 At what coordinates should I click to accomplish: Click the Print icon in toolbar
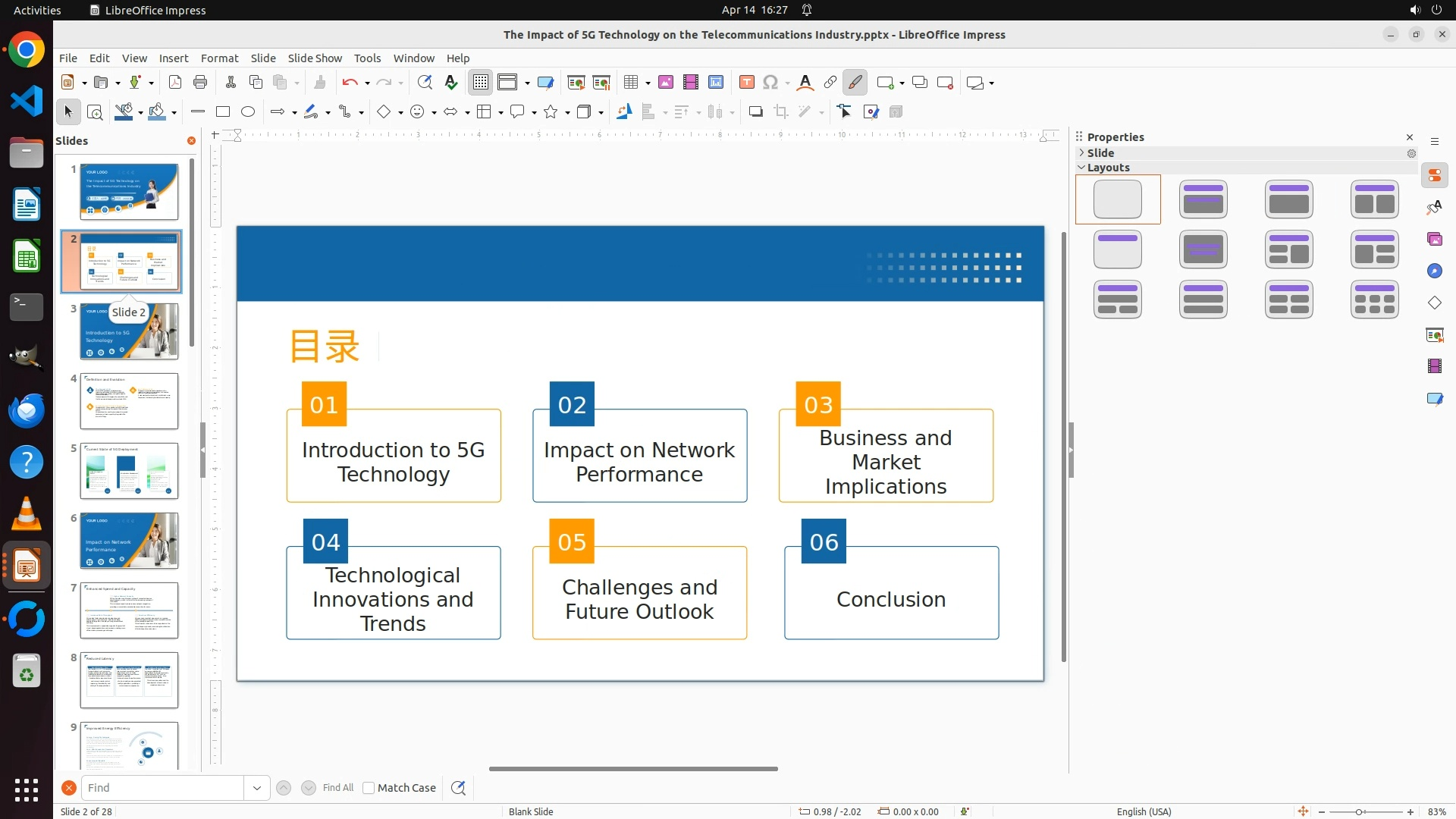[x=200, y=83]
